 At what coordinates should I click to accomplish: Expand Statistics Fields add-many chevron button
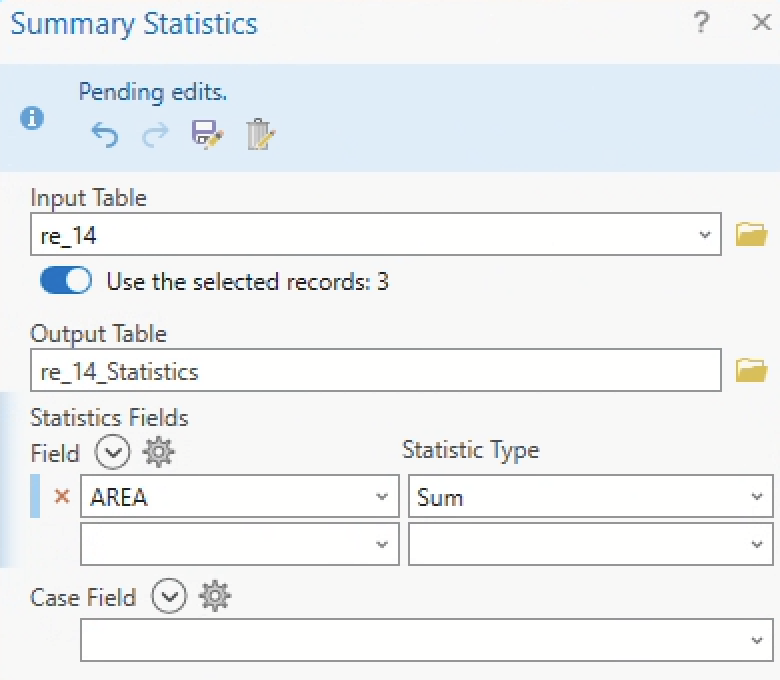point(112,452)
